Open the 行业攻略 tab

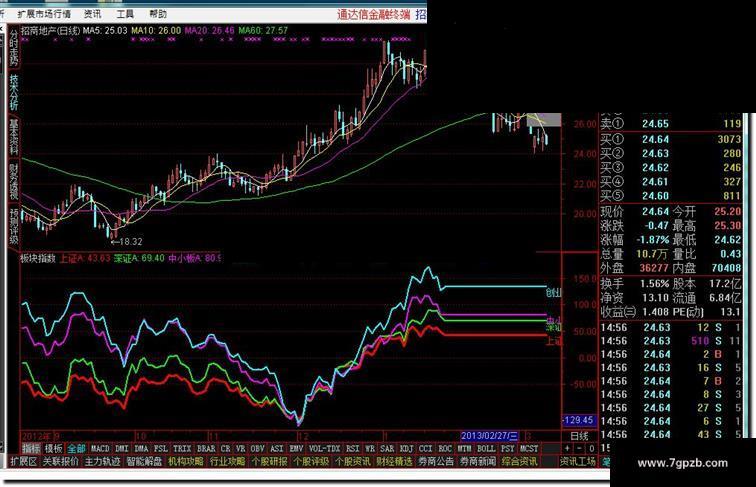(x=228, y=461)
